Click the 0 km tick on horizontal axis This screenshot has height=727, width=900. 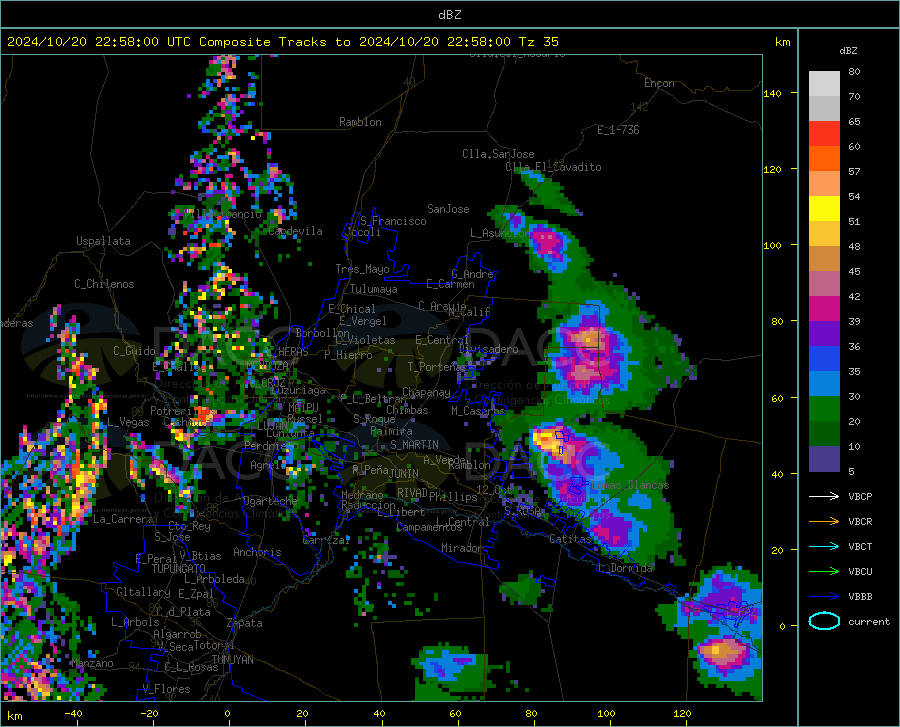pyautogui.click(x=228, y=713)
